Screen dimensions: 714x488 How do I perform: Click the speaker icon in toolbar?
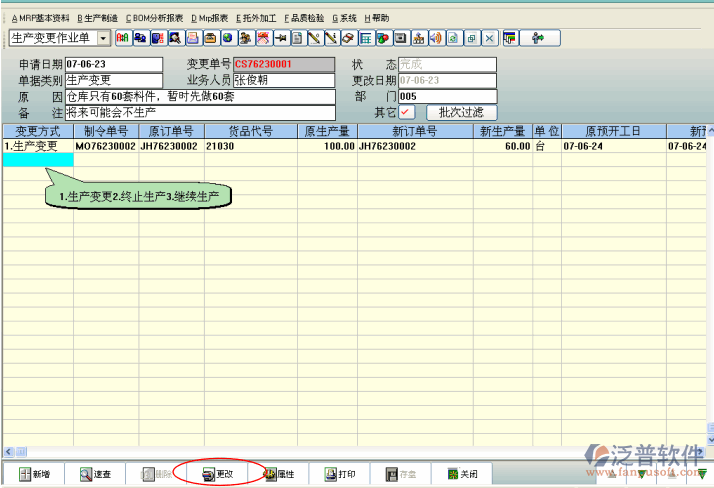click(x=435, y=38)
